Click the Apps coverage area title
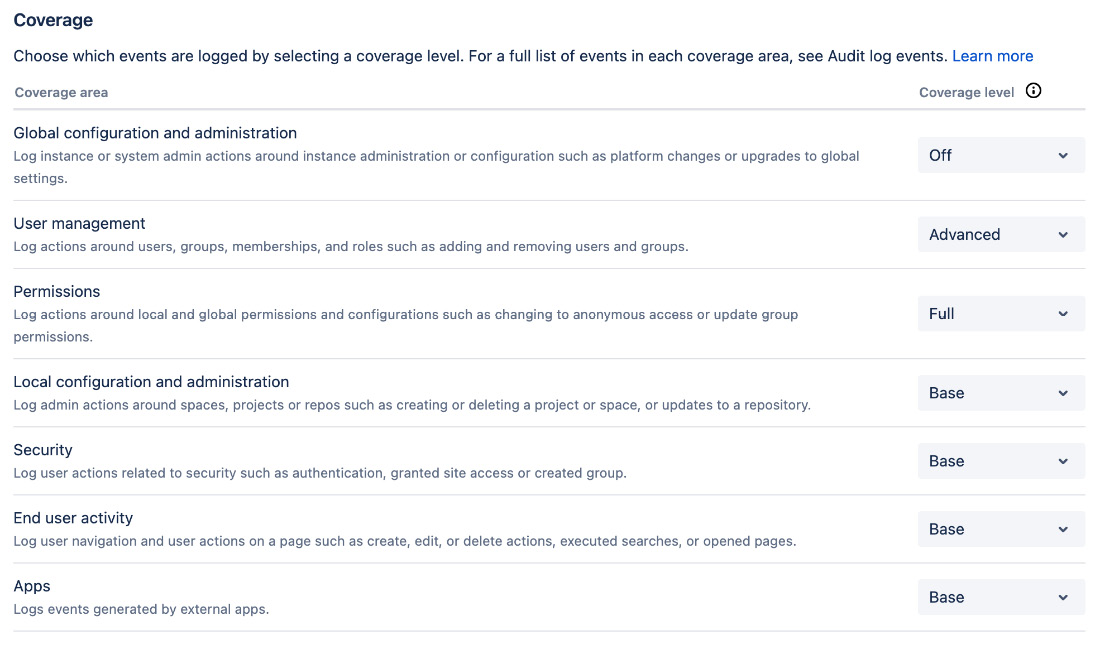 (x=31, y=586)
